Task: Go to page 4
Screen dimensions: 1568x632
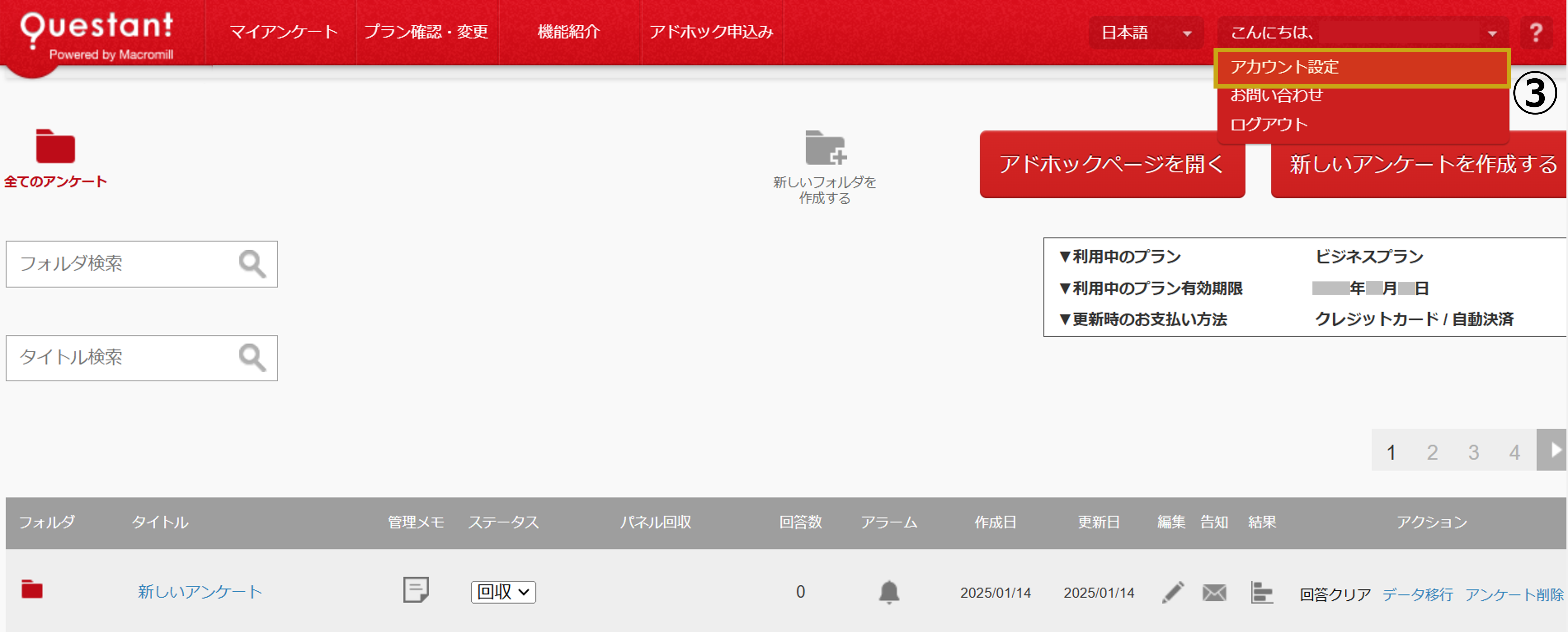Action: pos(1514,452)
